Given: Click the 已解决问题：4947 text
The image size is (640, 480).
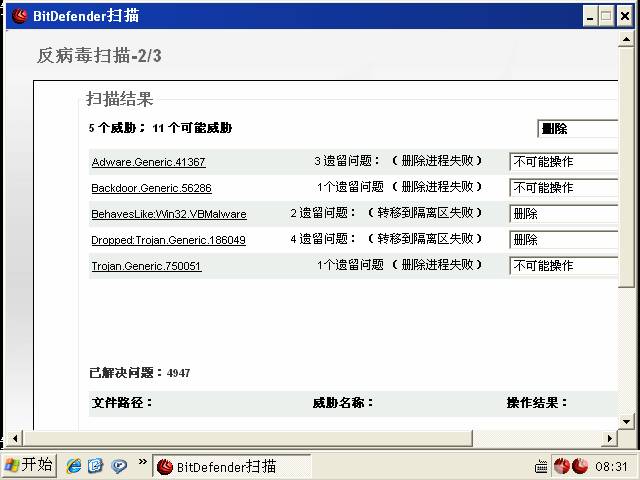Looking at the screenshot, I should tap(140, 373).
